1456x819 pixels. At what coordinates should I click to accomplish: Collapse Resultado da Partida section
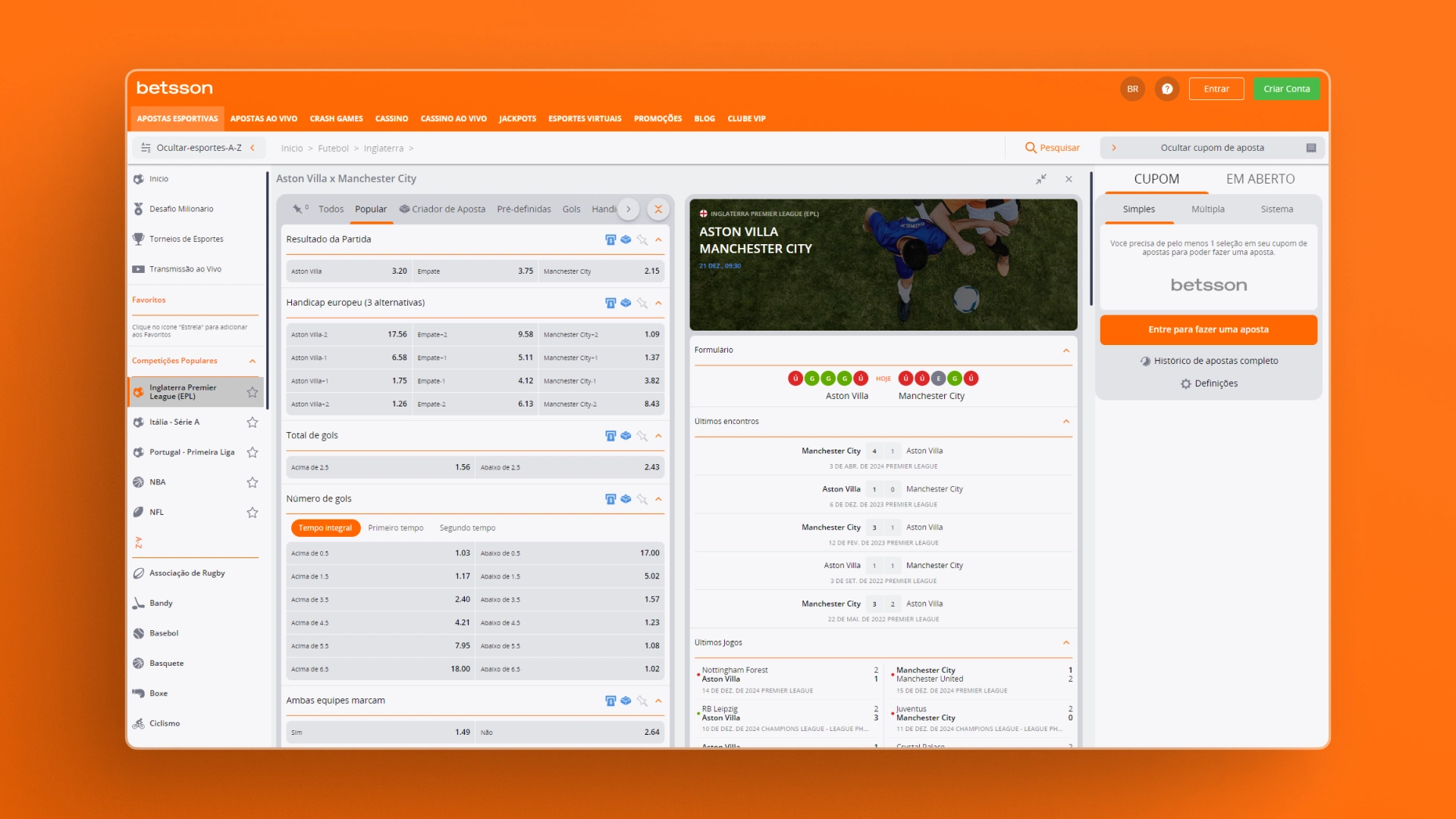click(x=658, y=240)
